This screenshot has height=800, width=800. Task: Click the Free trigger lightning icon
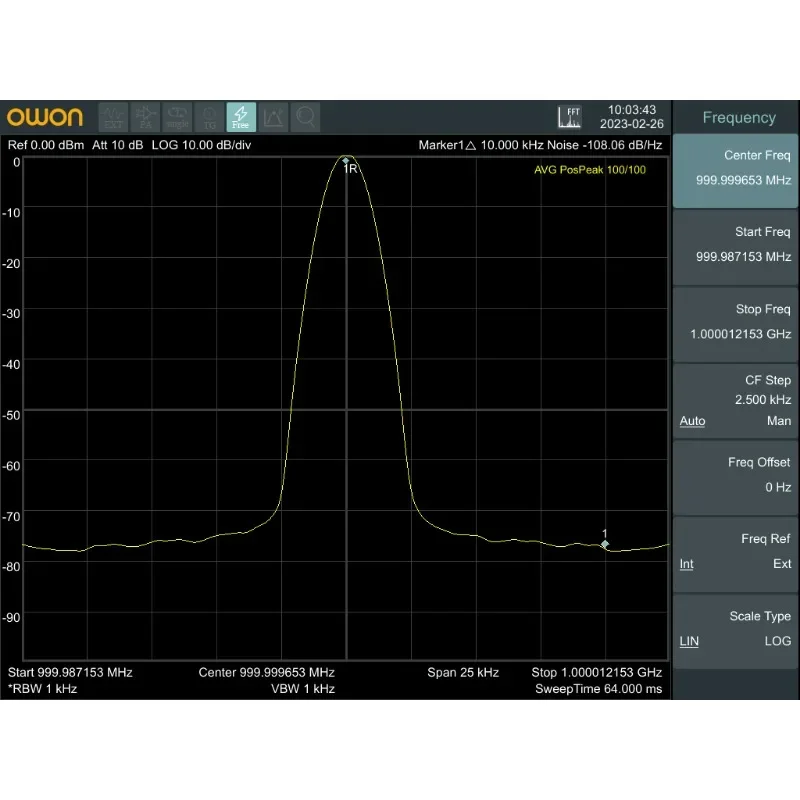(x=241, y=117)
